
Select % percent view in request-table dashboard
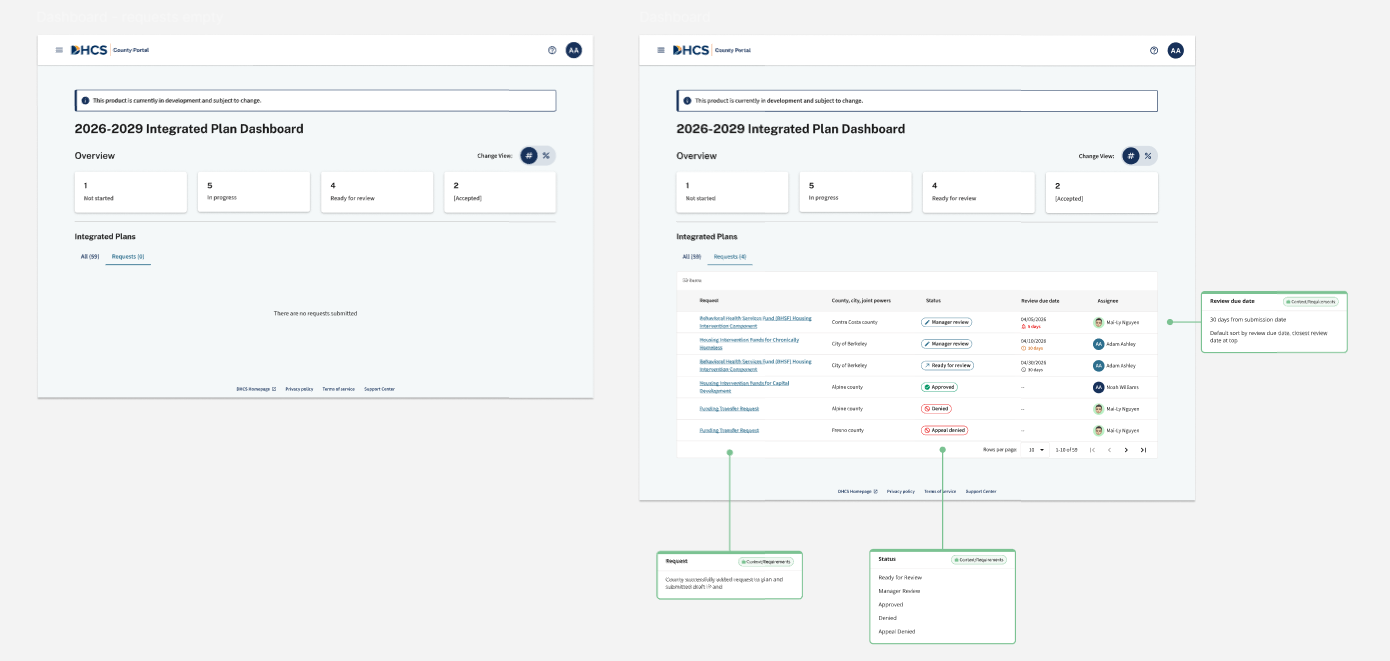pyautogui.click(x=1148, y=156)
